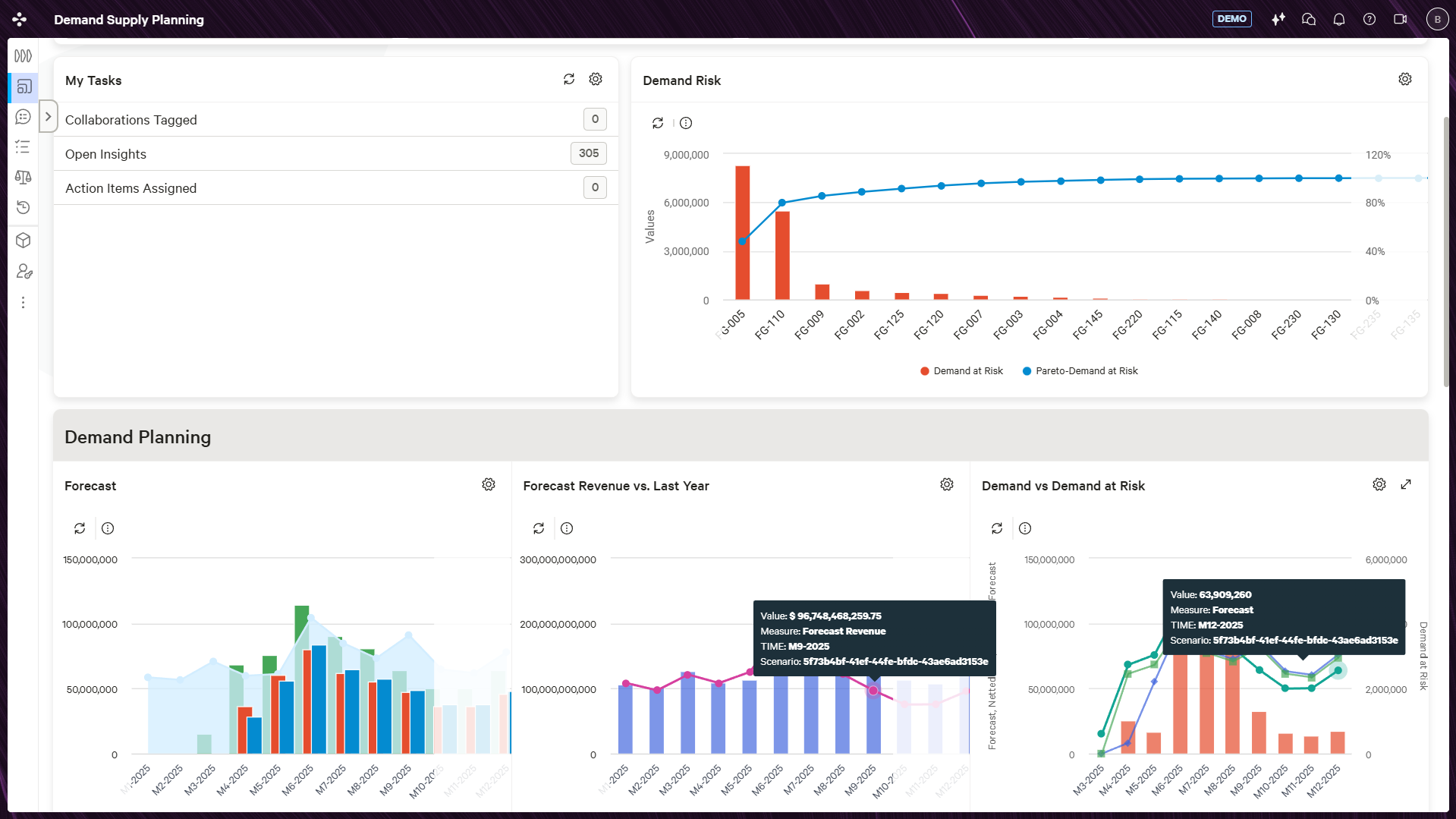Open the cube package icon in sidebar
1456x819 pixels.
point(23,241)
